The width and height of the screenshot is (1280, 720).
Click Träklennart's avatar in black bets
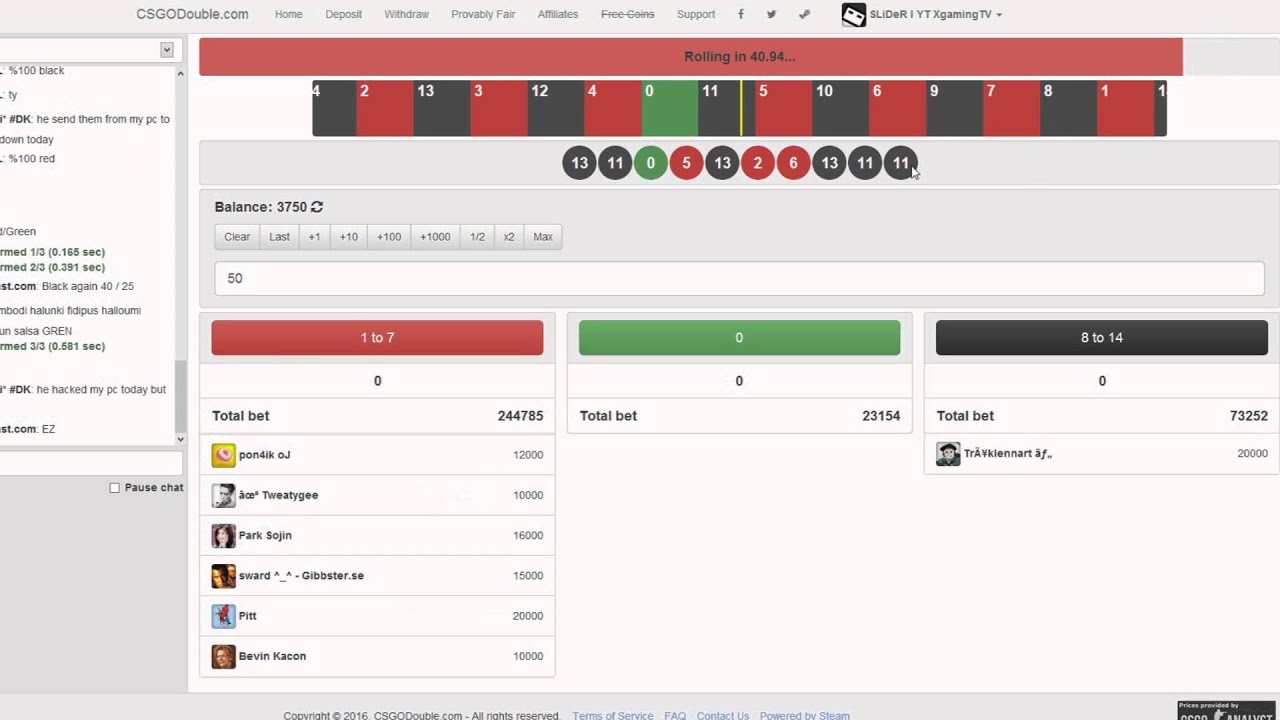coord(948,453)
